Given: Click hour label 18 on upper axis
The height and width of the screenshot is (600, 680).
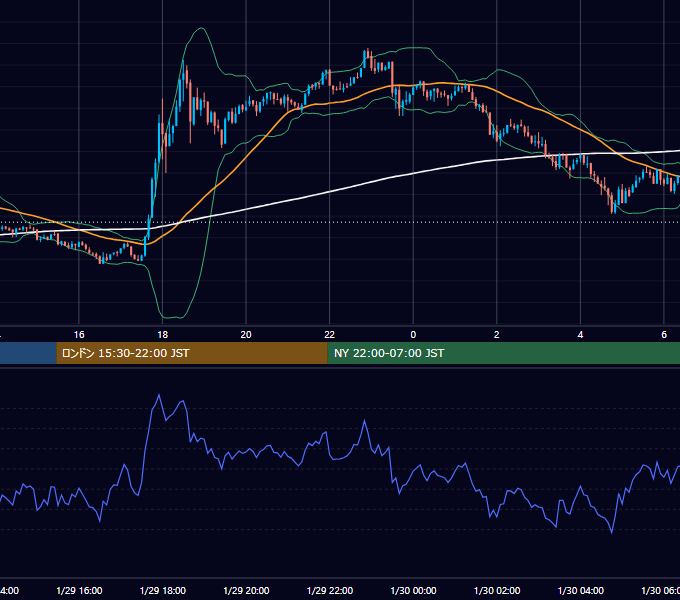Looking at the screenshot, I should [x=163, y=335].
